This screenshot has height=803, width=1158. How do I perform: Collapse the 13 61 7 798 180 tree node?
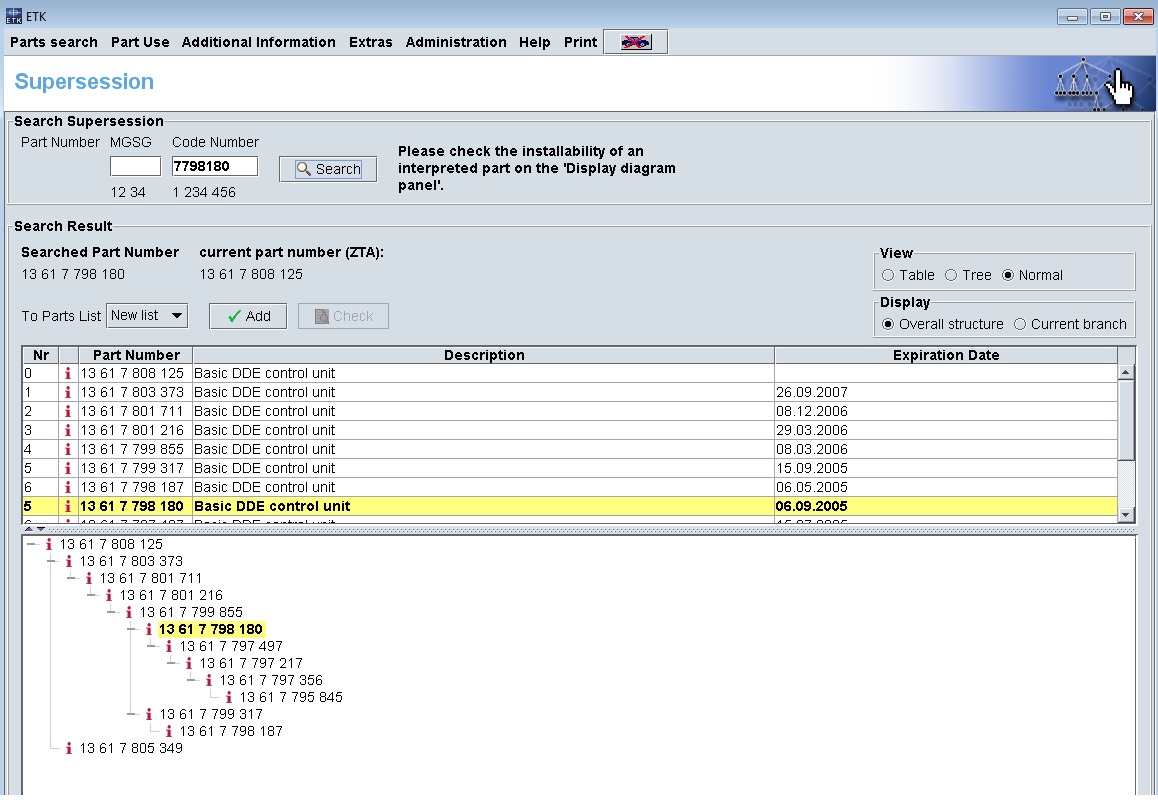pos(131,629)
